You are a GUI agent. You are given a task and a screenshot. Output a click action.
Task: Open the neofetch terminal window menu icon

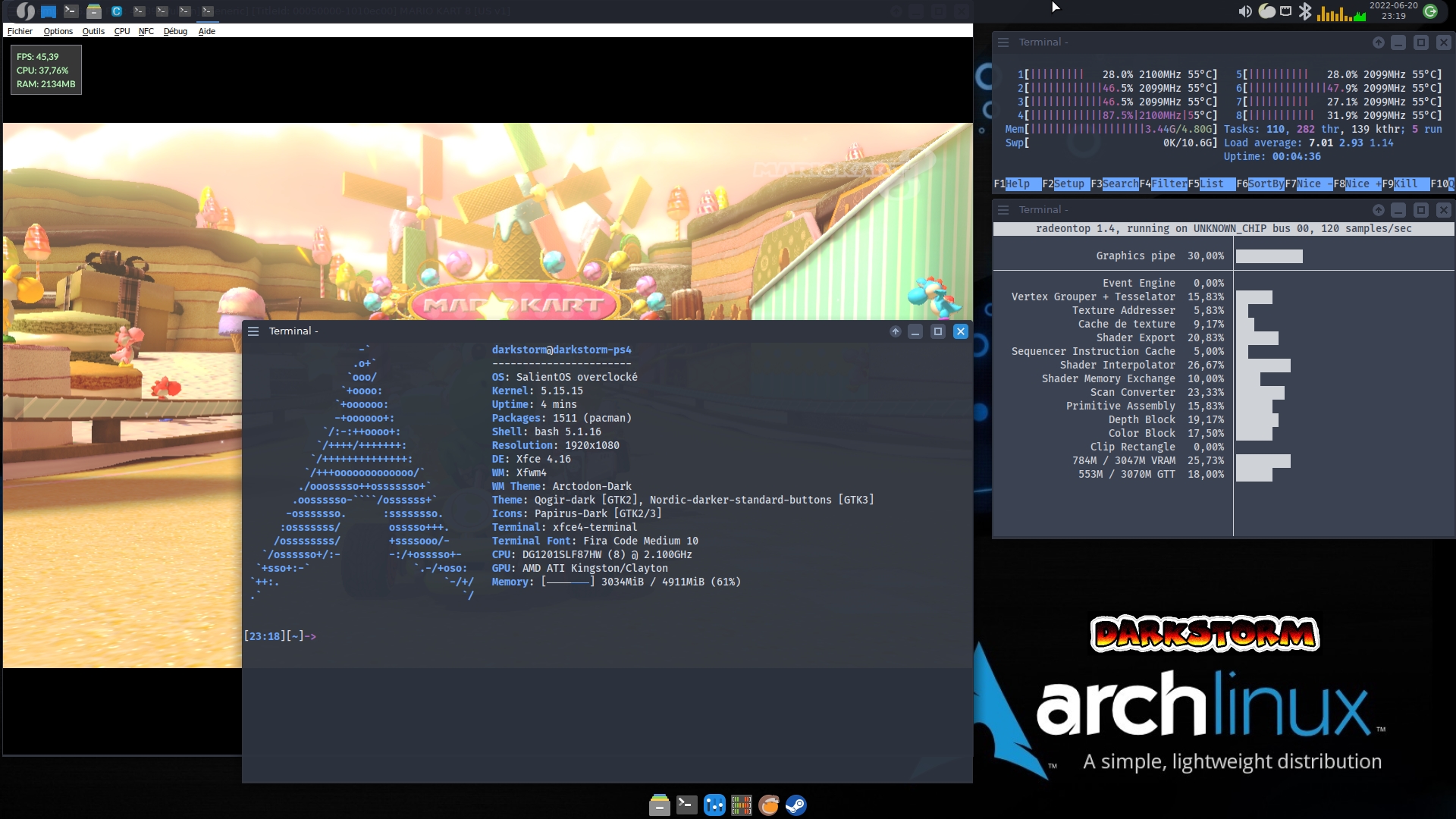pos(253,331)
